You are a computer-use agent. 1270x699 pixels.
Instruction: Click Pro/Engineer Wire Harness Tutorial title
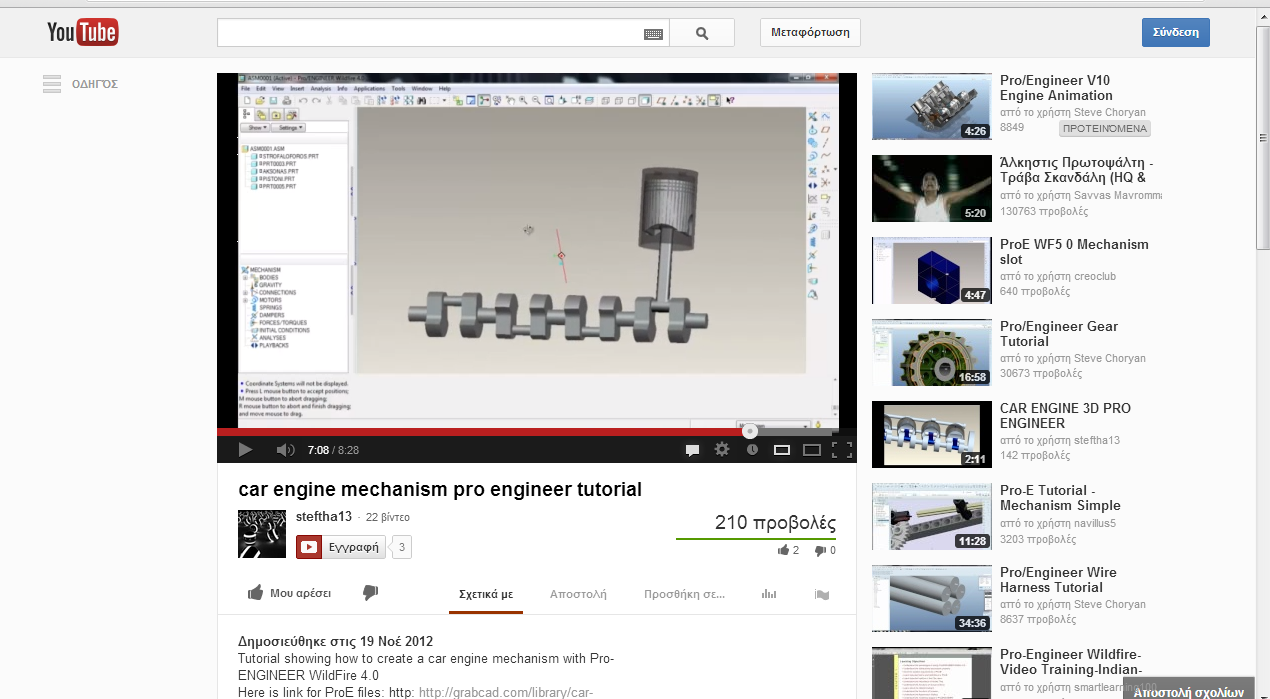[x=1058, y=580]
